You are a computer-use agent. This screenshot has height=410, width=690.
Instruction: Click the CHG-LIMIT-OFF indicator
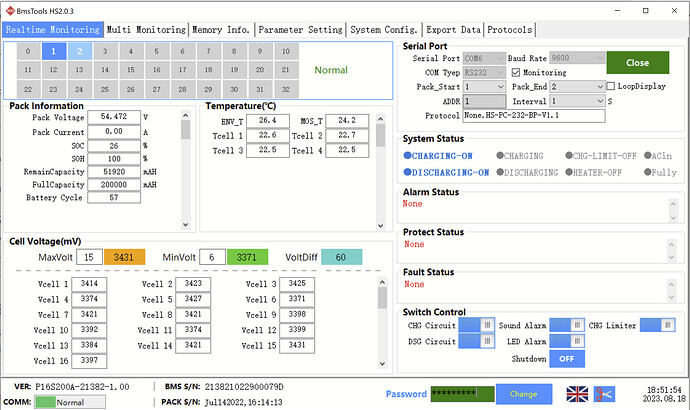point(601,156)
